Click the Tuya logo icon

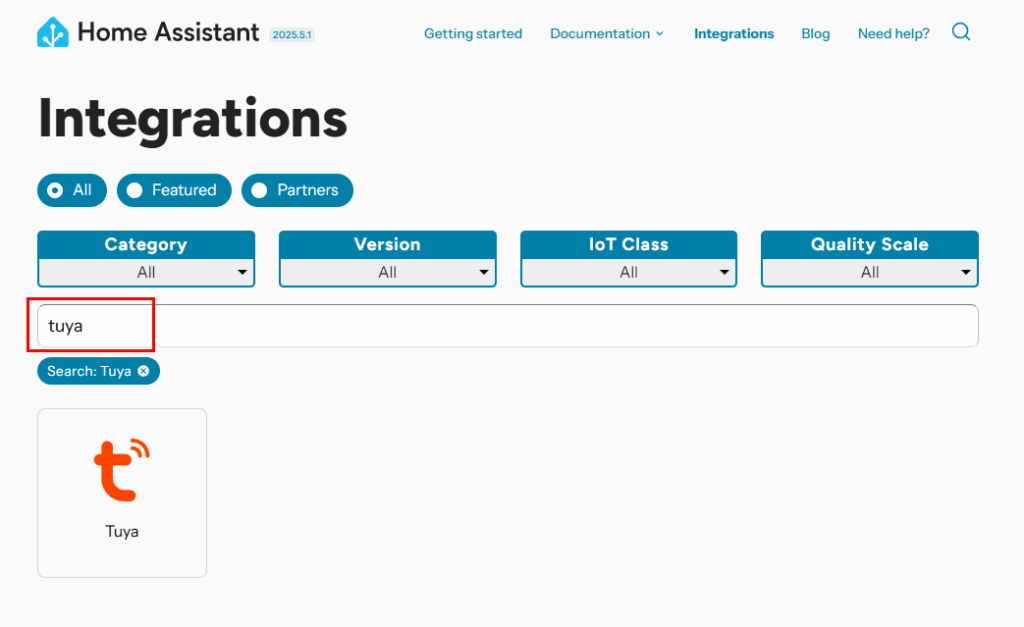click(122, 468)
